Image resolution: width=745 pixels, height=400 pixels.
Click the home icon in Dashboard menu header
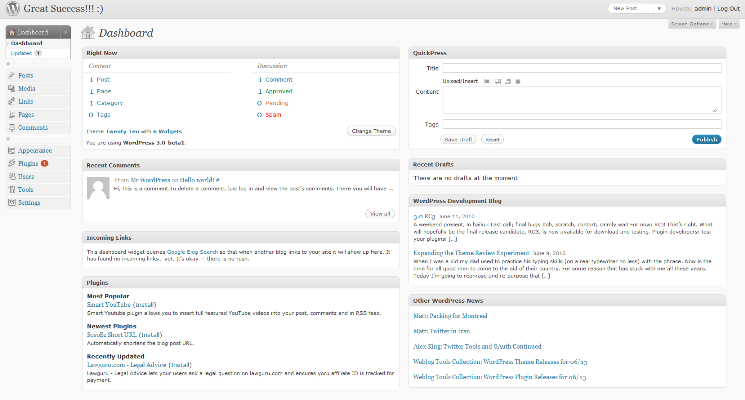[x=12, y=32]
